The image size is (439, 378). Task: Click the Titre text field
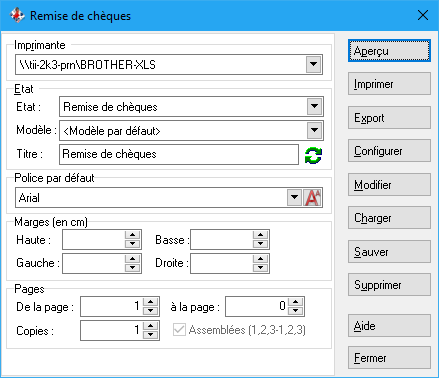[179, 154]
